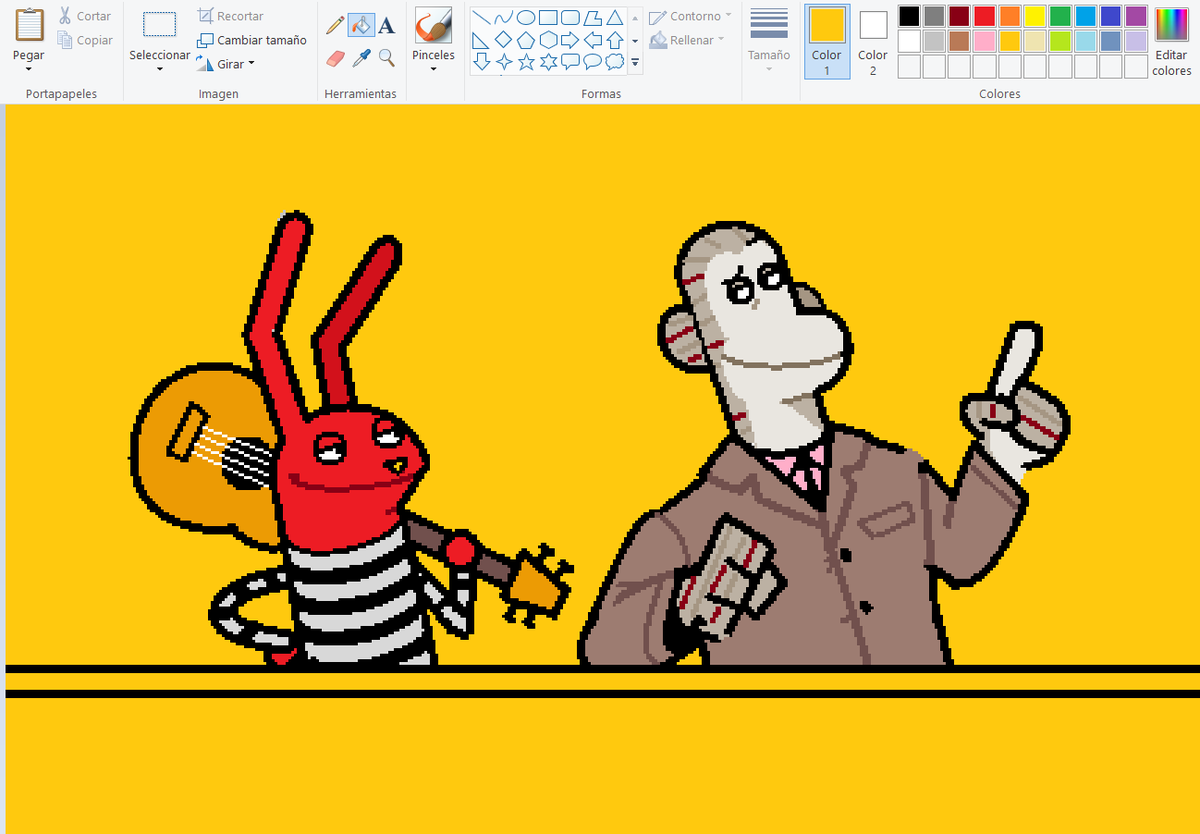Click Recortar in Imagen group
This screenshot has width=1200, height=834.
(x=231, y=16)
